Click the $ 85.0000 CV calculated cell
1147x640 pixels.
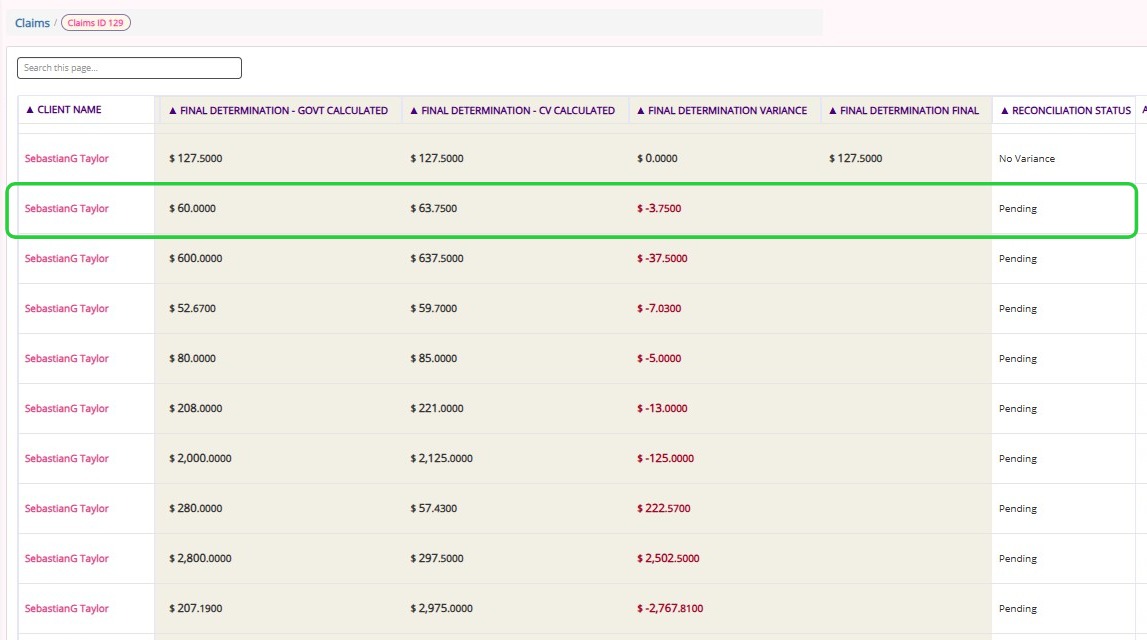(434, 358)
